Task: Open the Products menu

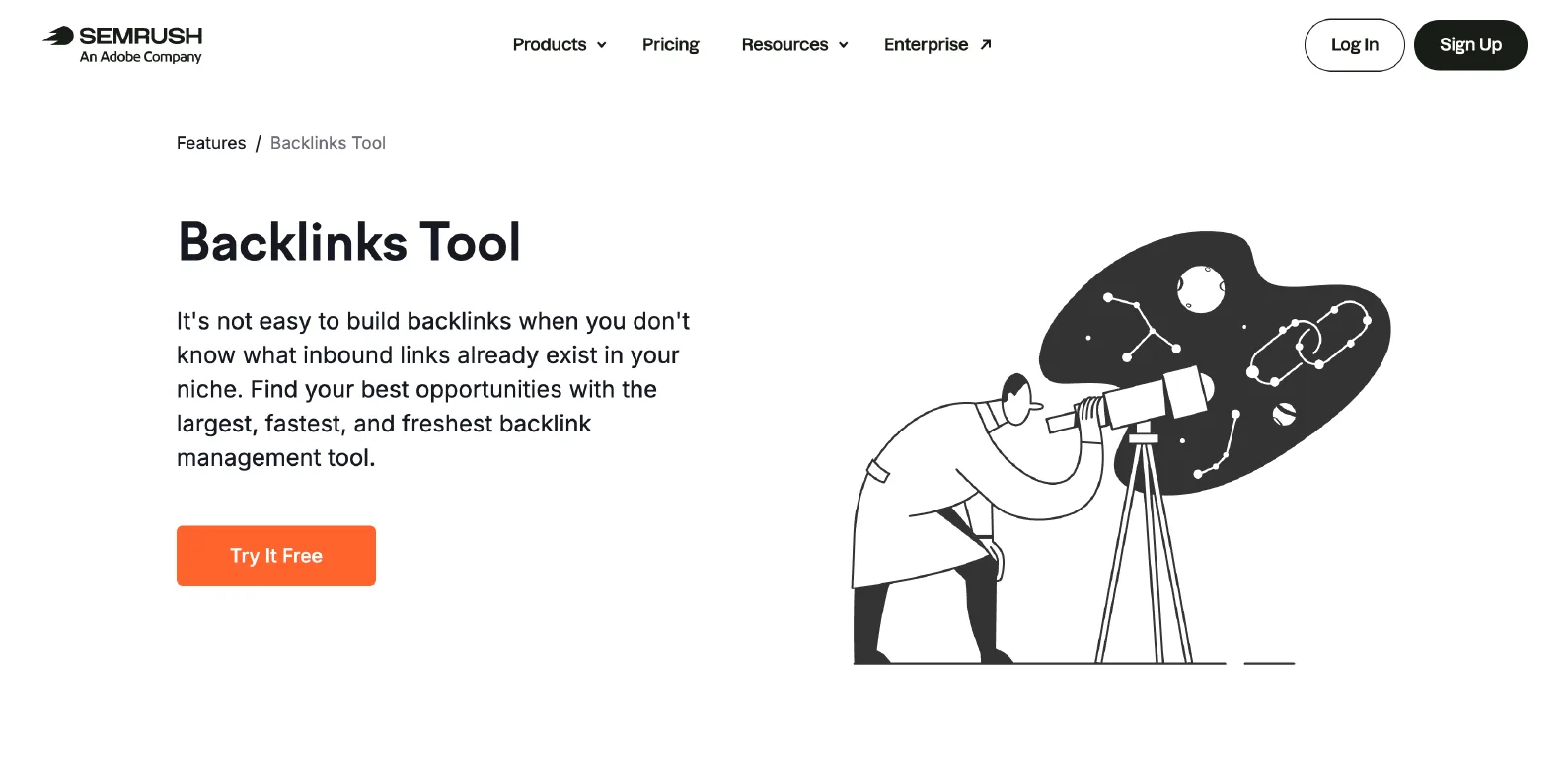Action: pyautogui.click(x=559, y=44)
